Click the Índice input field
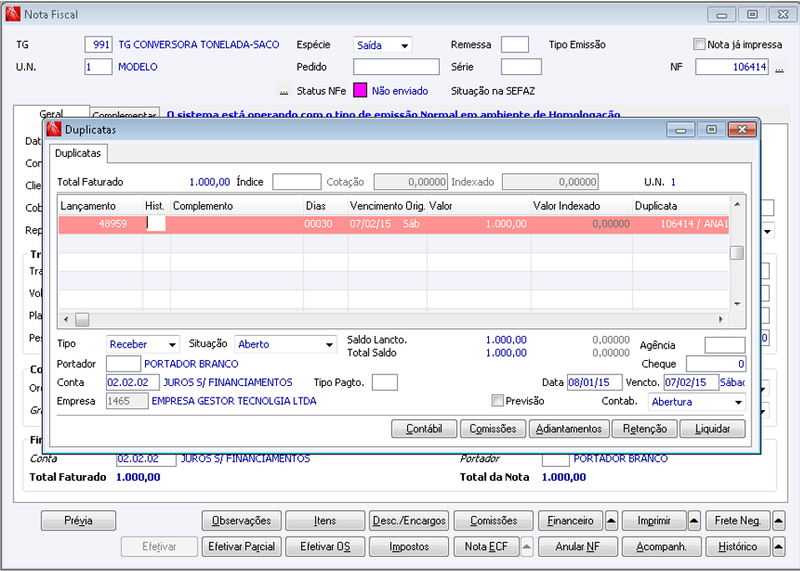Image resolution: width=800 pixels, height=571 pixels. [296, 182]
